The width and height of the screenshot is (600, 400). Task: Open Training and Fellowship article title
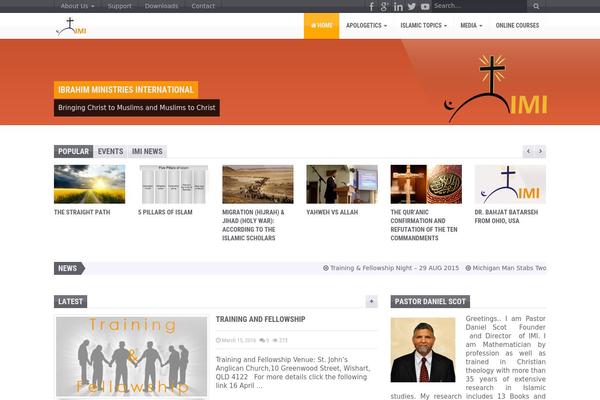[261, 319]
